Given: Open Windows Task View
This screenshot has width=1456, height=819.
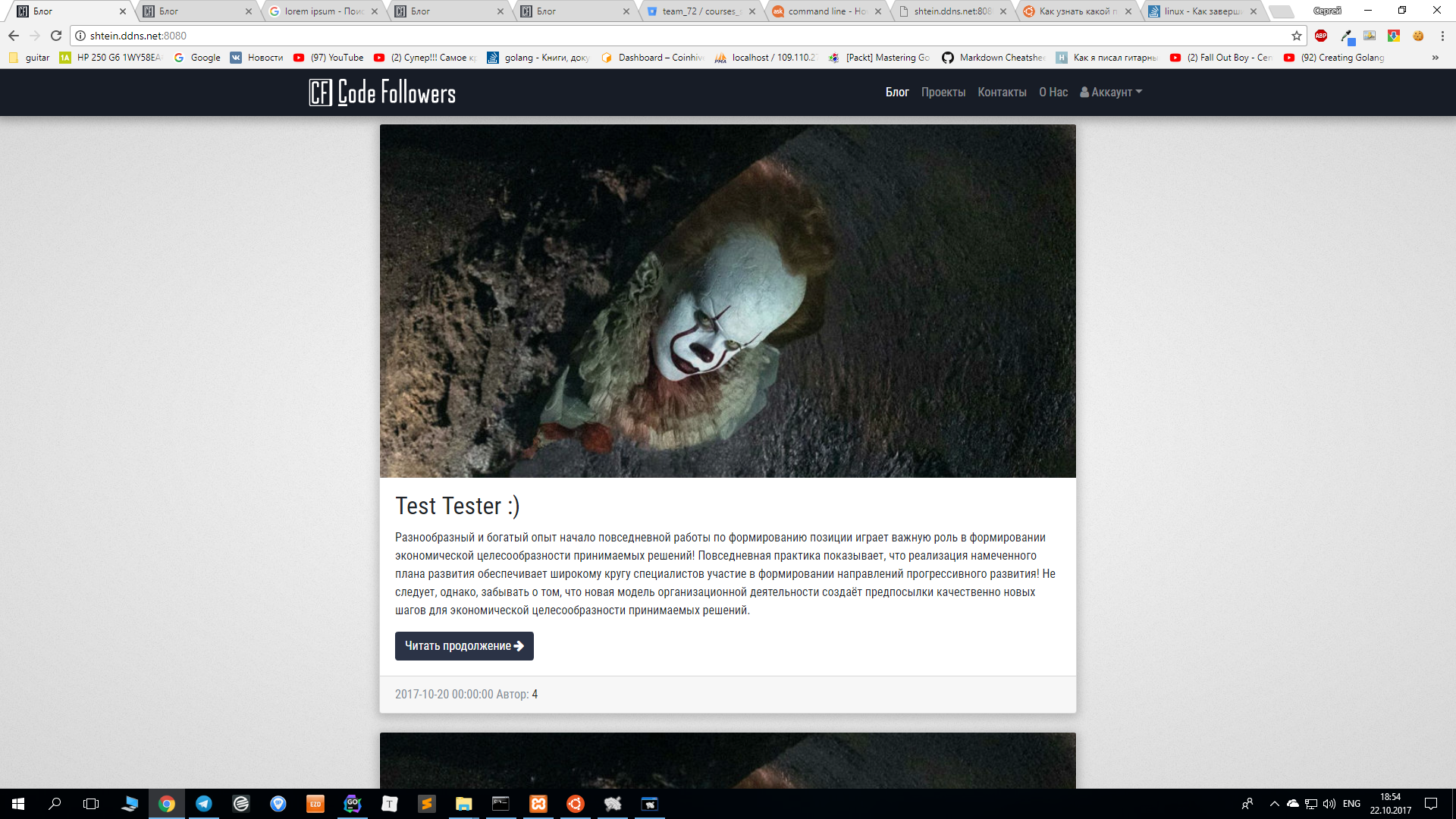Looking at the screenshot, I should click(91, 804).
